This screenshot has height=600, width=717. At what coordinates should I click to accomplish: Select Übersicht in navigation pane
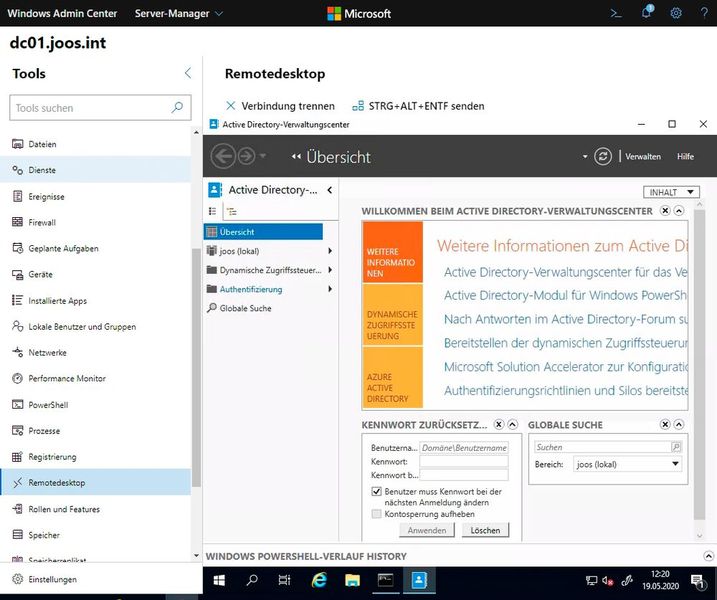(263, 232)
